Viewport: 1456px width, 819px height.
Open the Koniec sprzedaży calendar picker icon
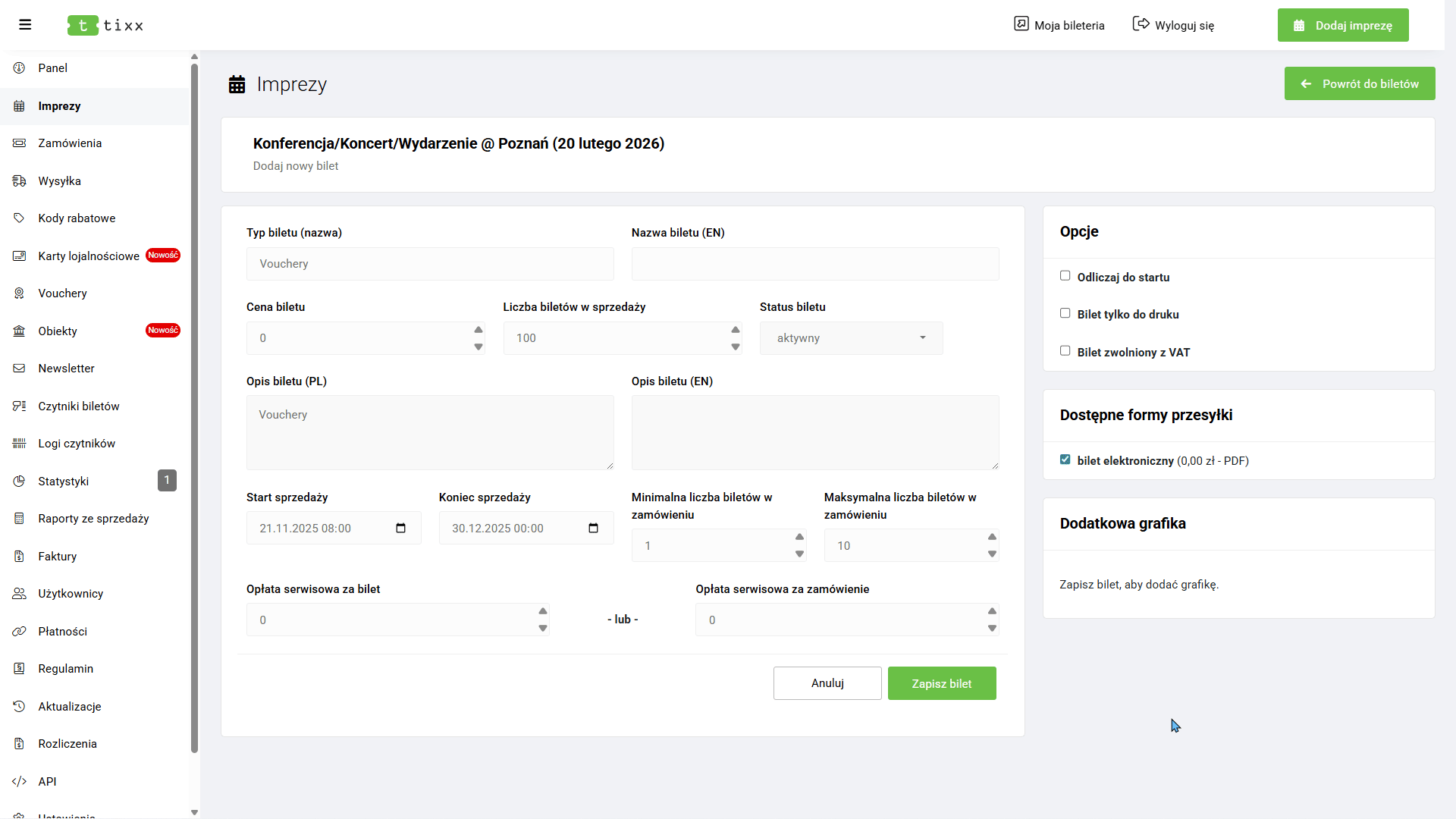pyautogui.click(x=594, y=529)
